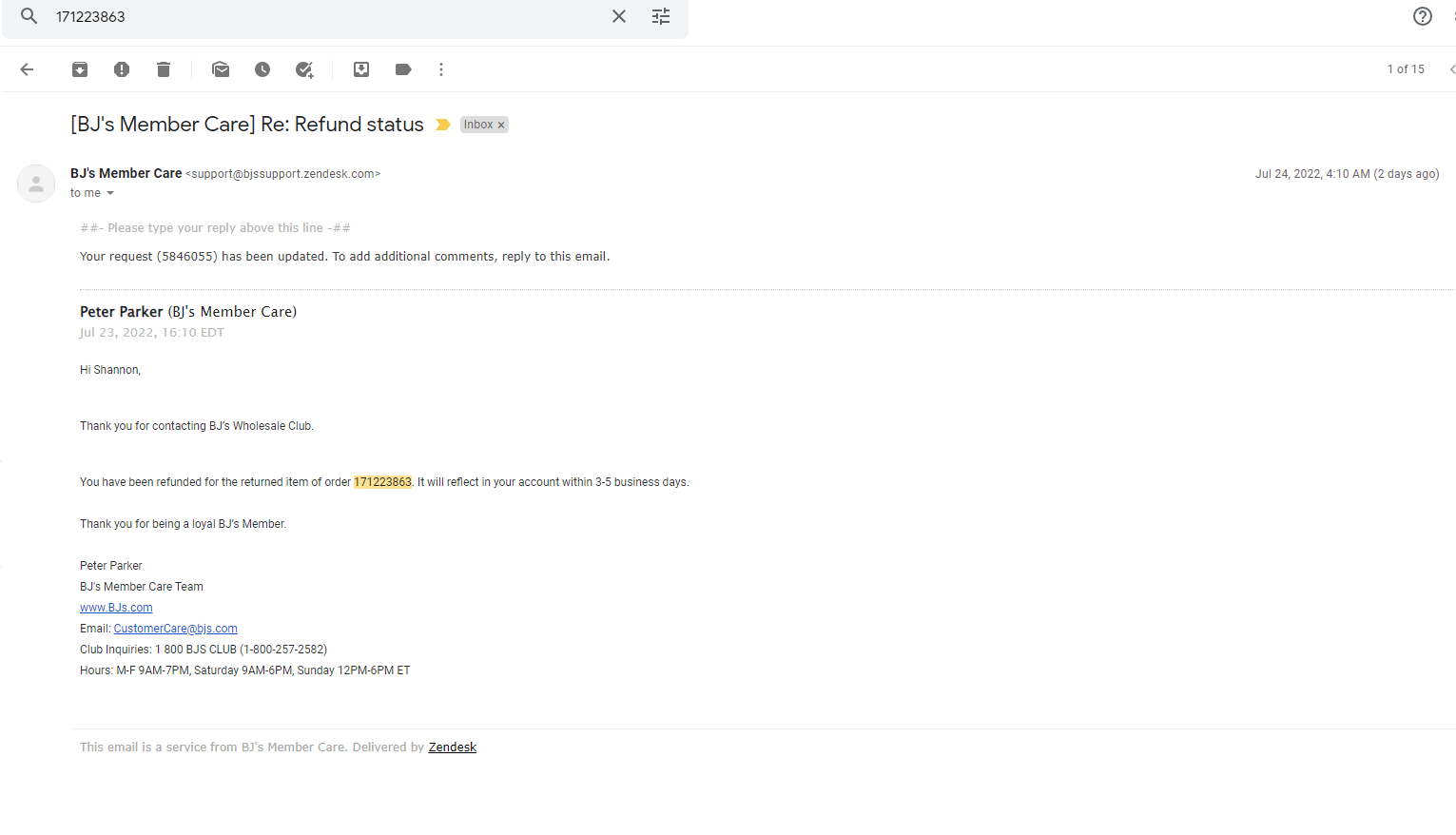Snooze this email with the clock icon
Viewport: 1456px width, 835px height.
point(262,69)
